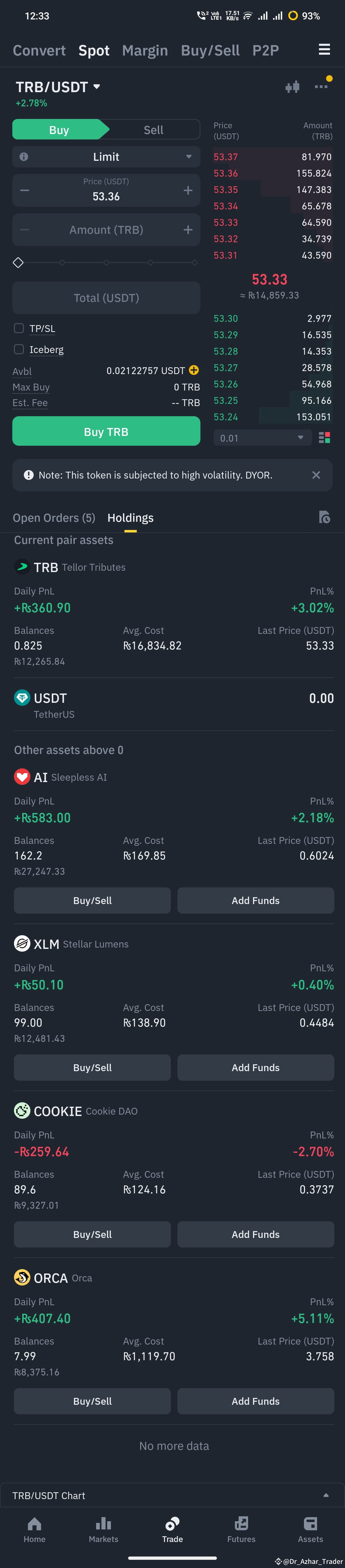Image resolution: width=345 pixels, height=1568 pixels.
Task: Dismiss the high volatility note
Action: tap(316, 475)
